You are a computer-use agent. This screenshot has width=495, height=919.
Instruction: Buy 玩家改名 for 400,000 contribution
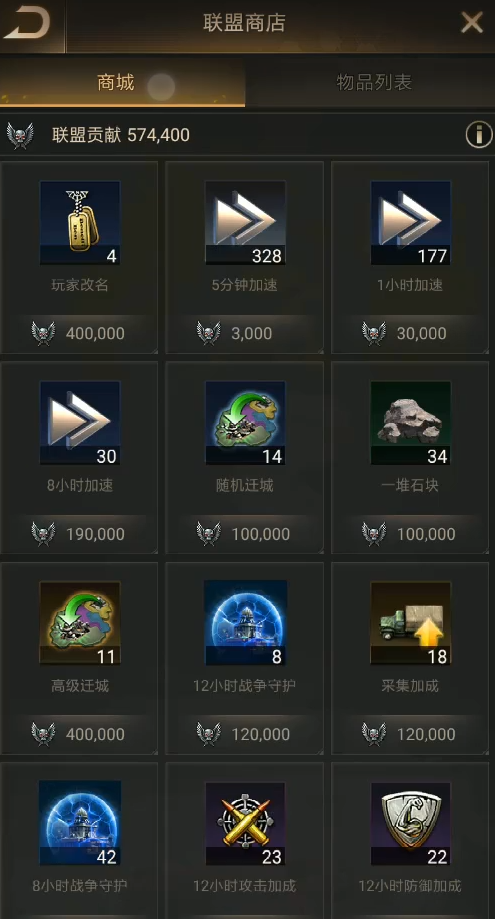tap(79, 333)
